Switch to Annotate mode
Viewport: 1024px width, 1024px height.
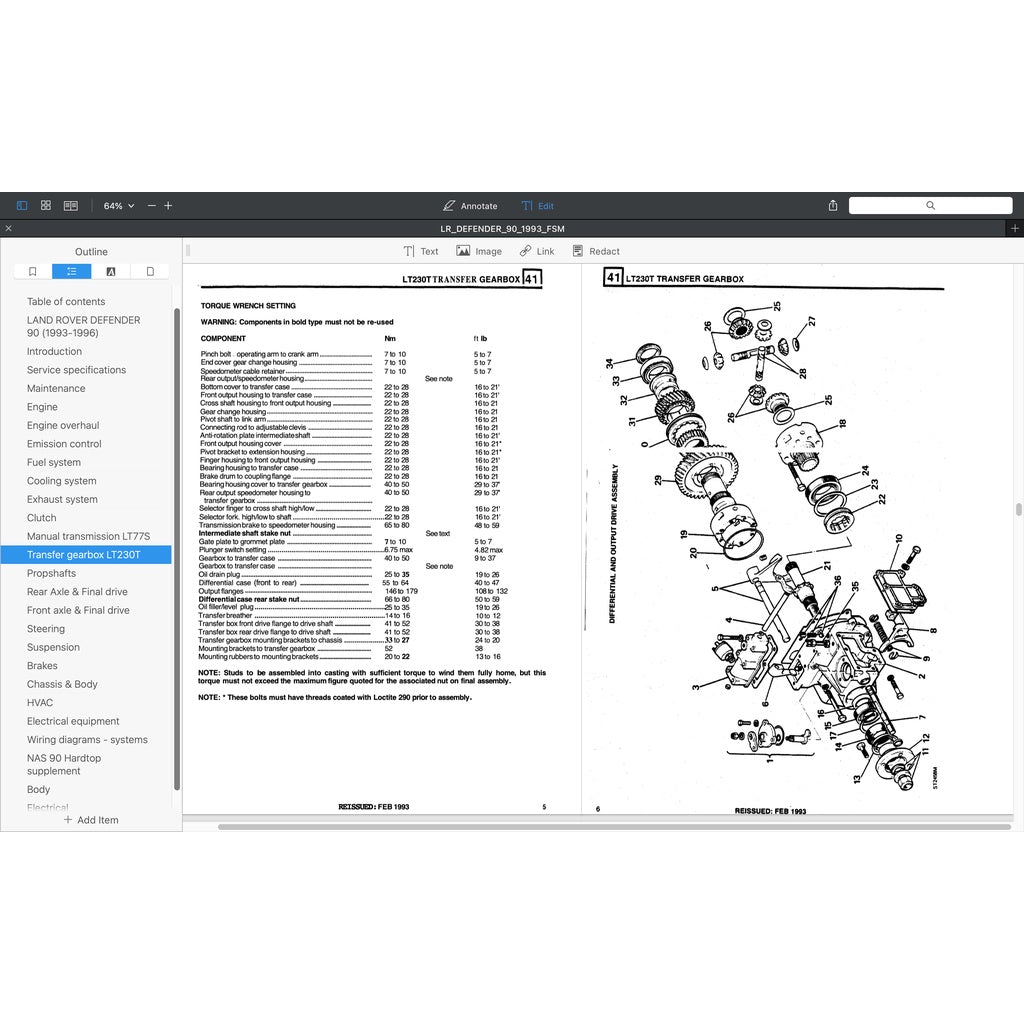tap(470, 206)
